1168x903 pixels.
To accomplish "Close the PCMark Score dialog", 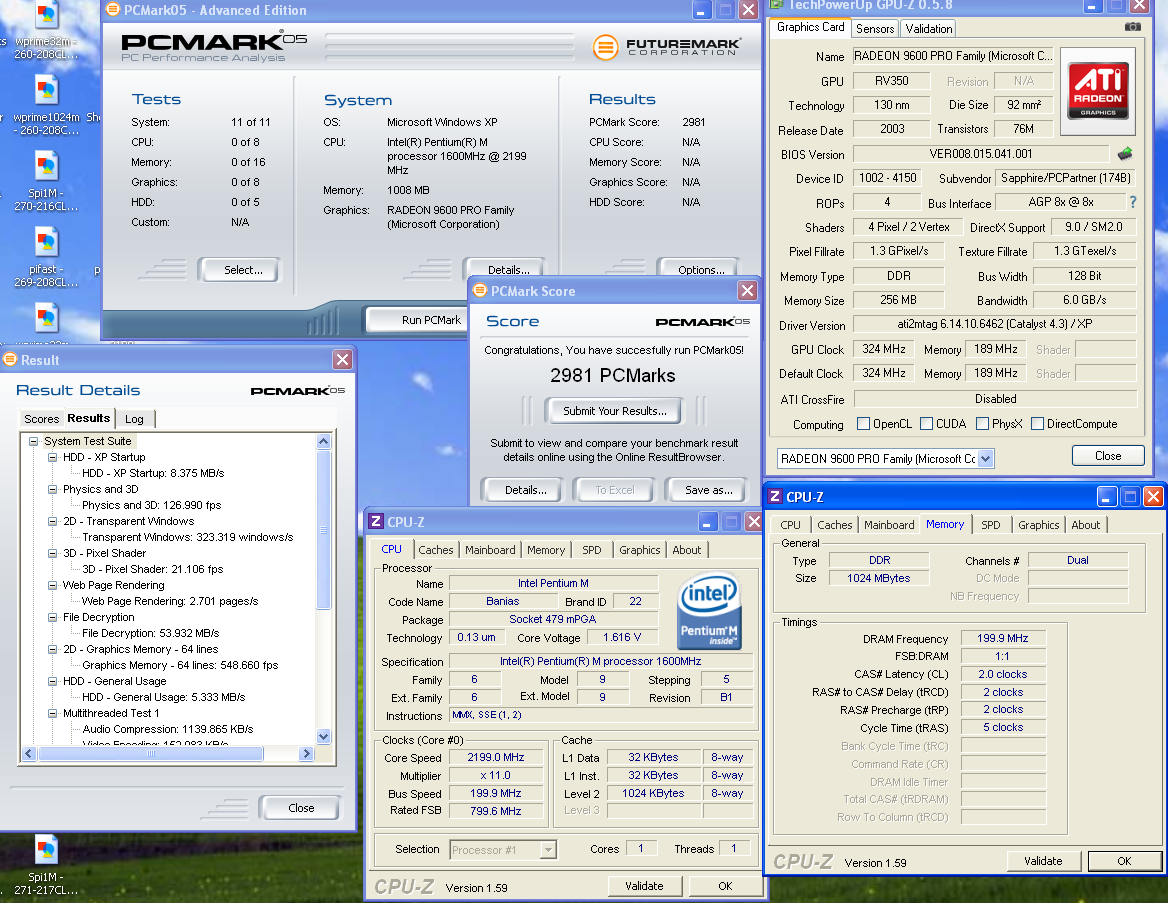I will point(747,291).
